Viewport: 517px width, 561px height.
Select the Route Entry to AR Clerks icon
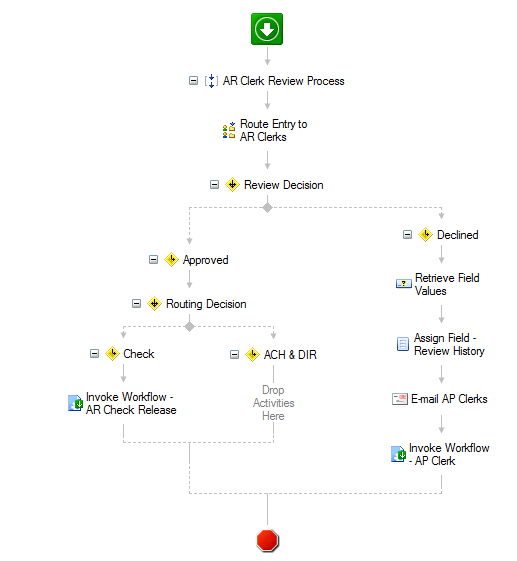click(229, 131)
